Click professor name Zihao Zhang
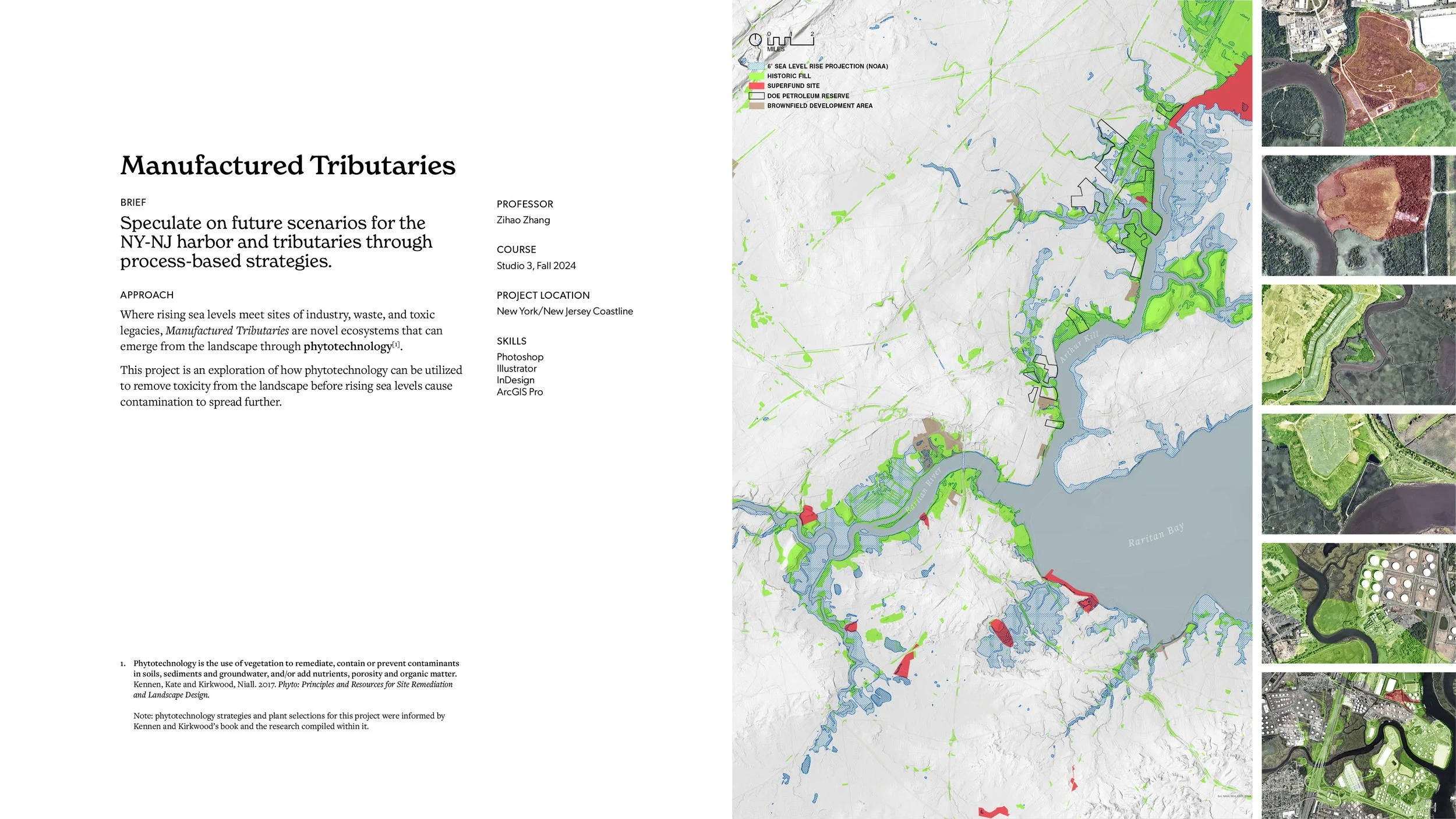Viewport: 1456px width, 819px height. tap(523, 220)
